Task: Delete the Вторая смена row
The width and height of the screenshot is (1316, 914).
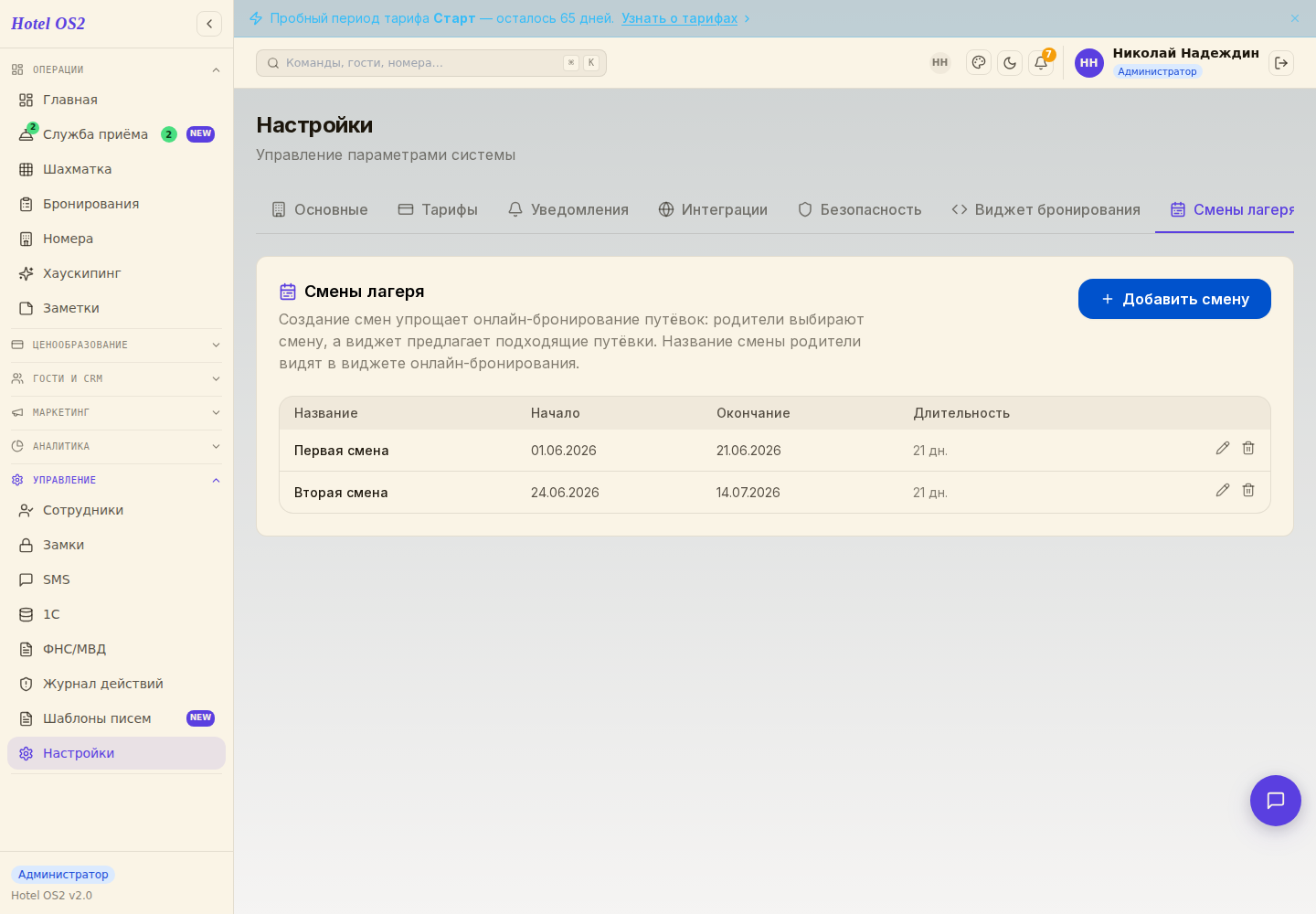Action: coord(1248,490)
